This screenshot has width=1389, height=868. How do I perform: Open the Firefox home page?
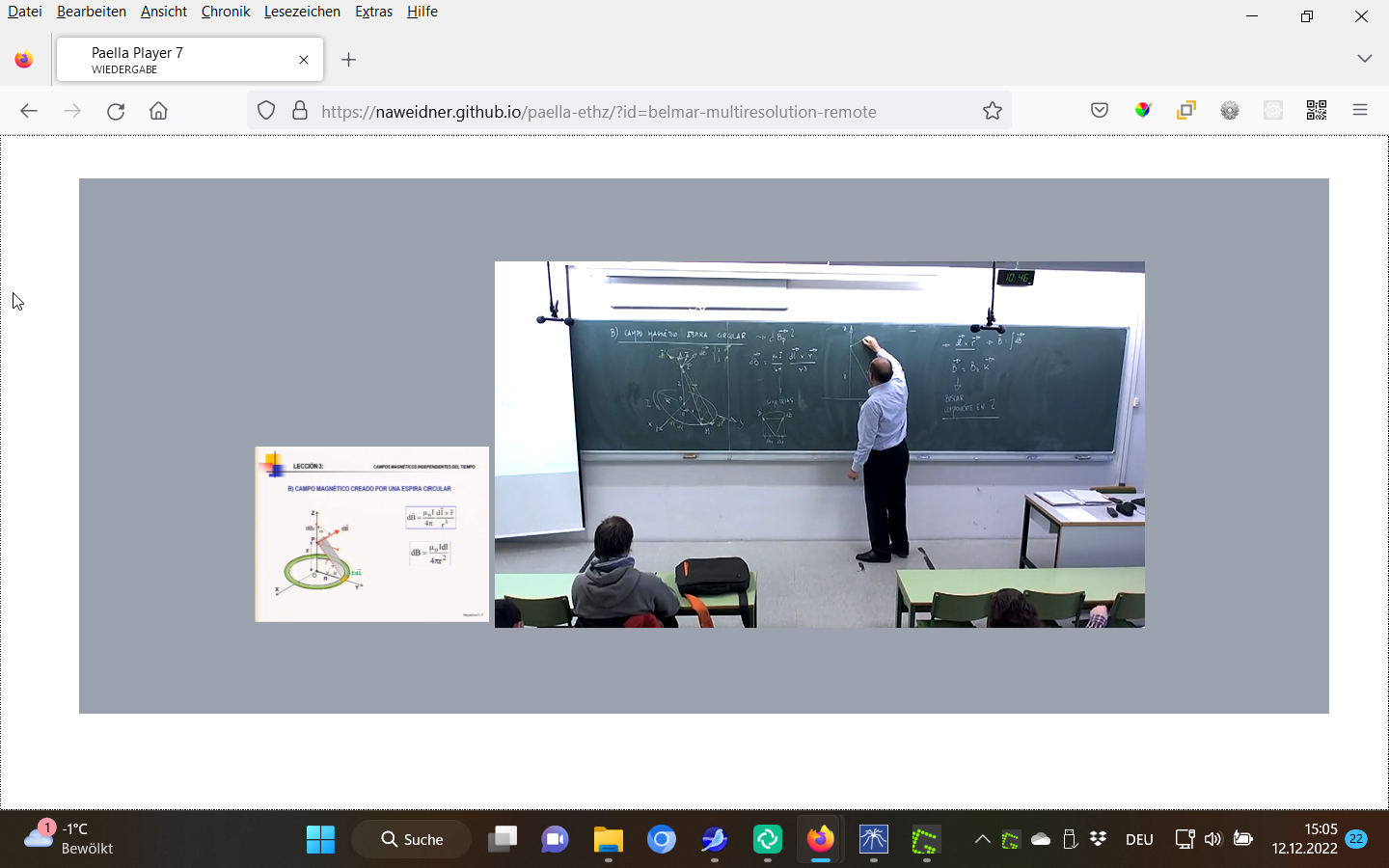158,110
